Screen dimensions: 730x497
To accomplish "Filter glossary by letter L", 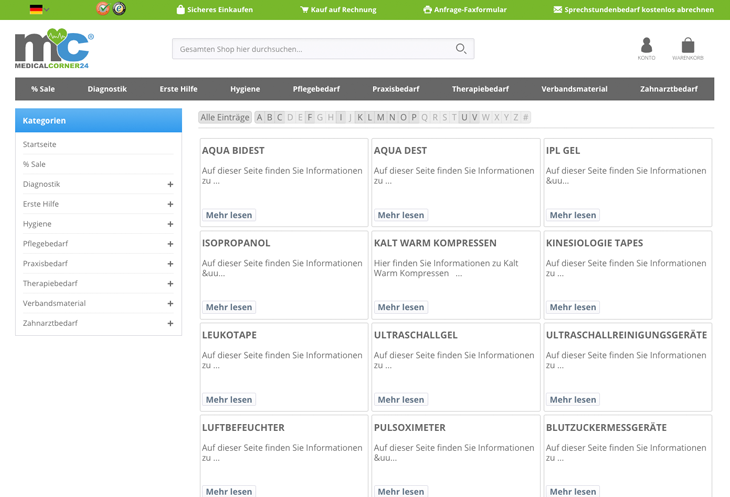I will tap(370, 117).
